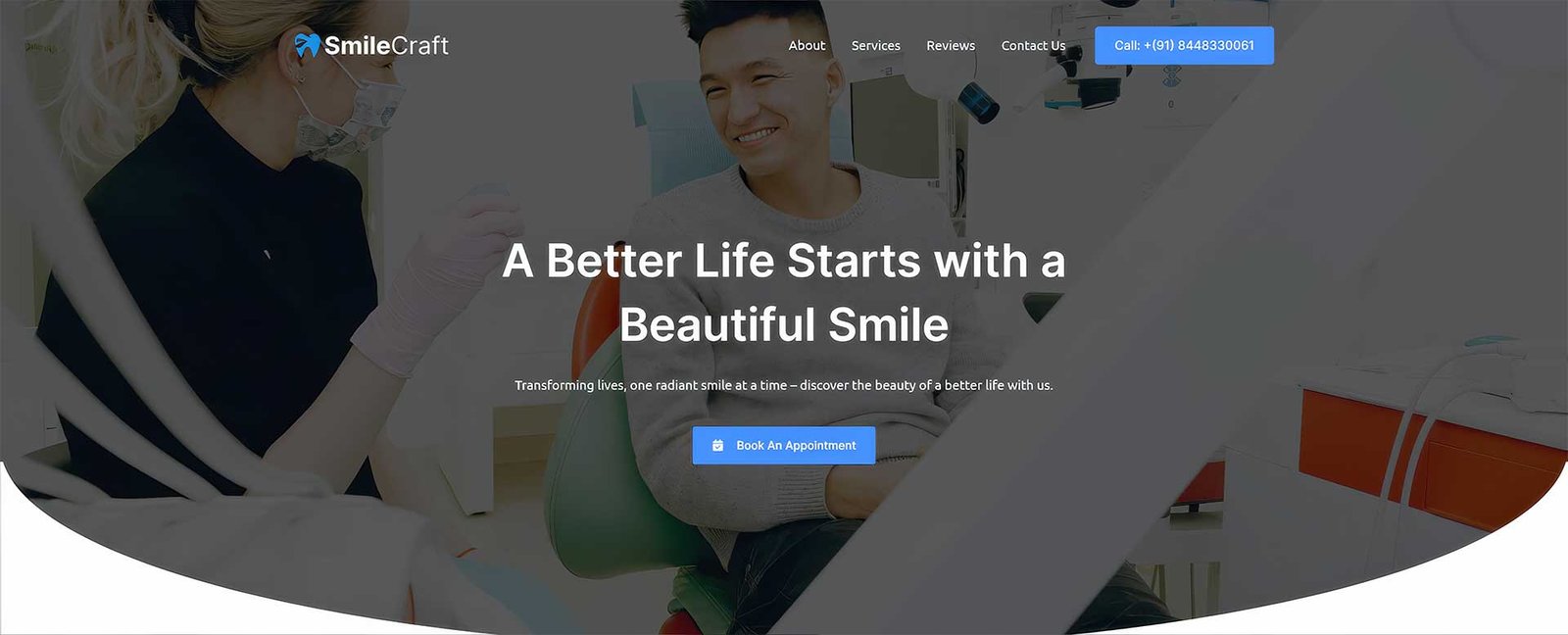Click the "Transforming lives" tagline text
This screenshot has width=1568, height=635.
click(x=784, y=385)
